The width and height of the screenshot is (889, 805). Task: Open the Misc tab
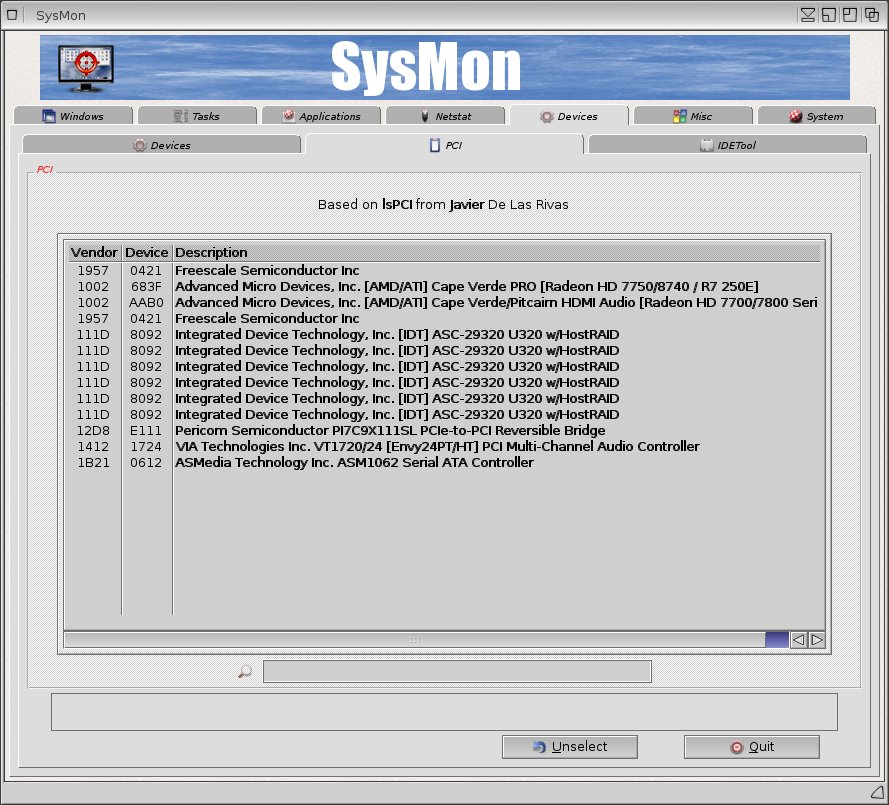click(693, 116)
